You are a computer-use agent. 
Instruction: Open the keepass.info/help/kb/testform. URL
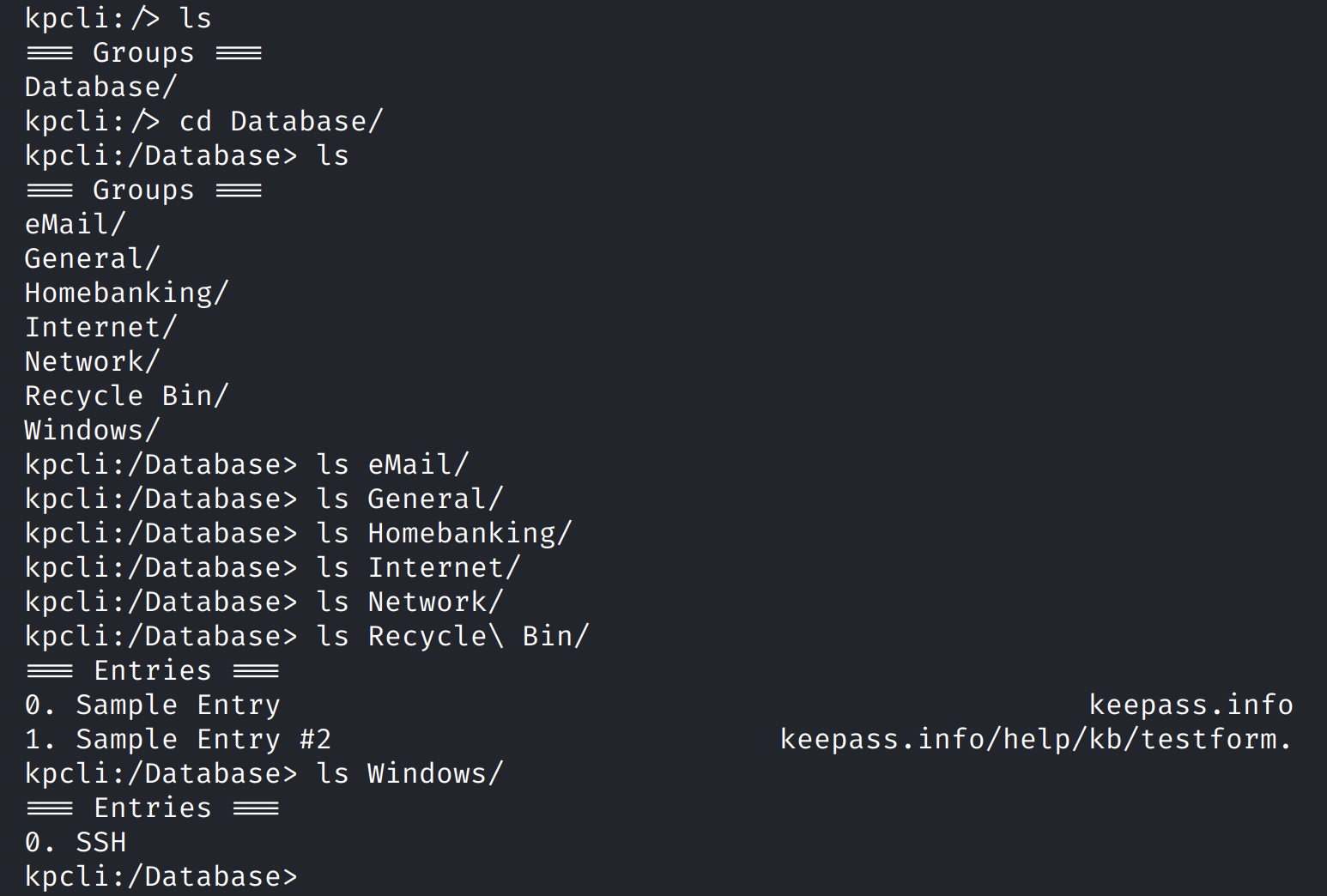[1035, 739]
